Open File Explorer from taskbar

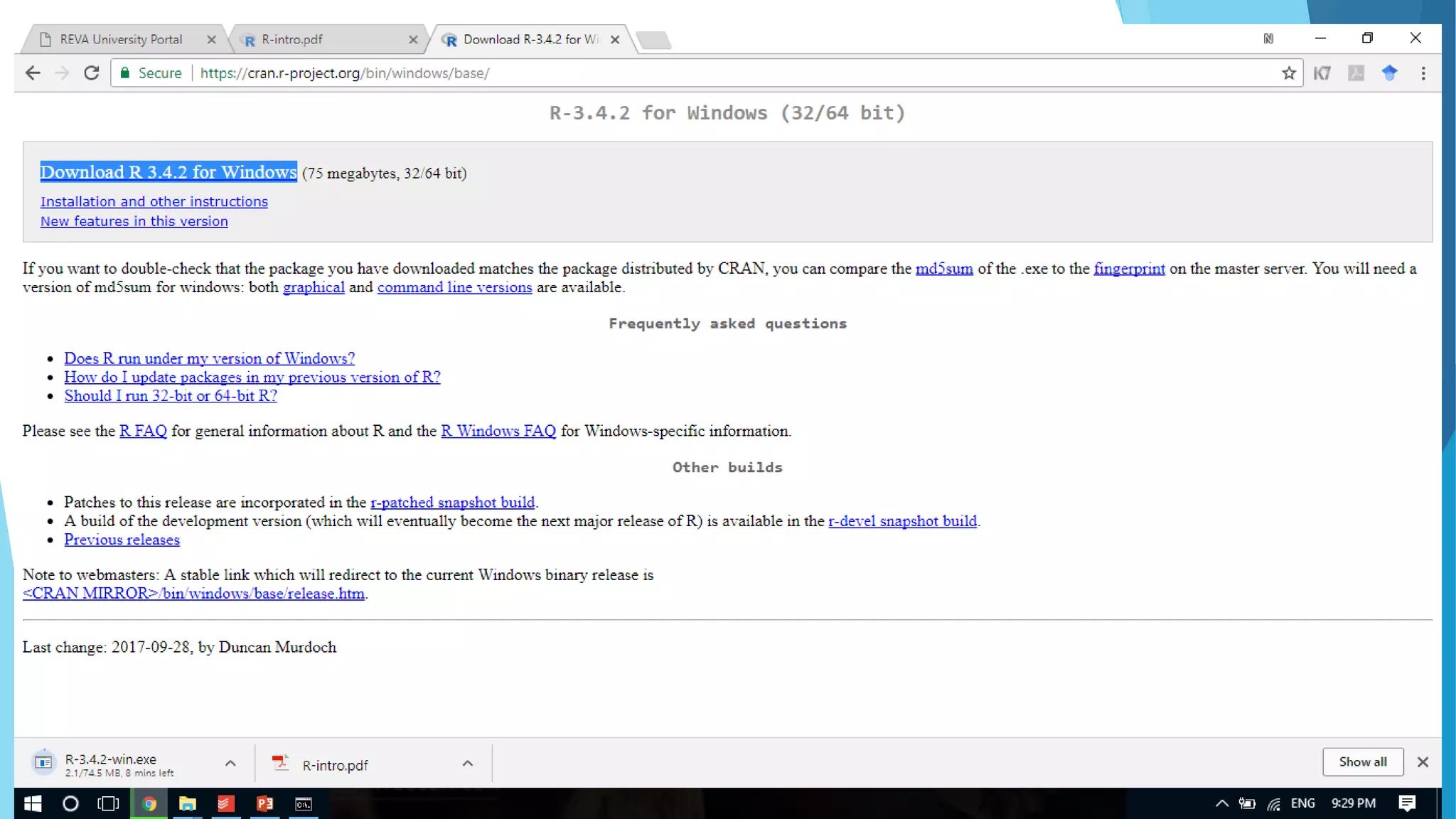[x=187, y=803]
